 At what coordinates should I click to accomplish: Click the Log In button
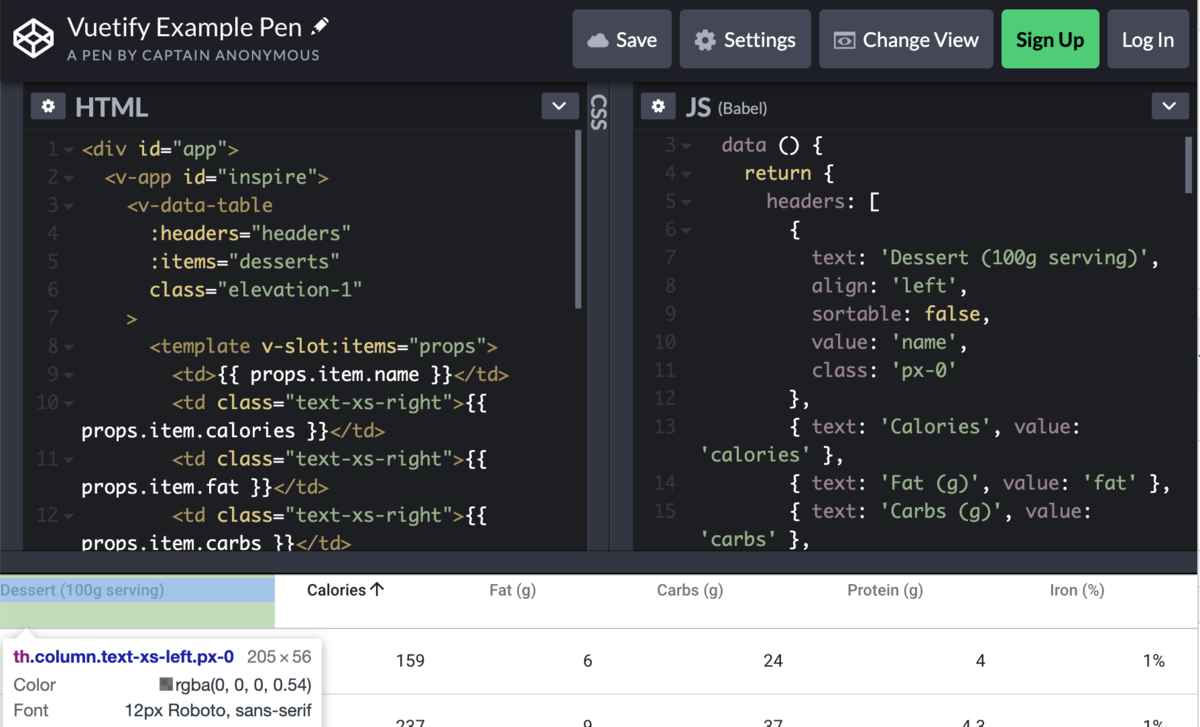pos(1148,40)
